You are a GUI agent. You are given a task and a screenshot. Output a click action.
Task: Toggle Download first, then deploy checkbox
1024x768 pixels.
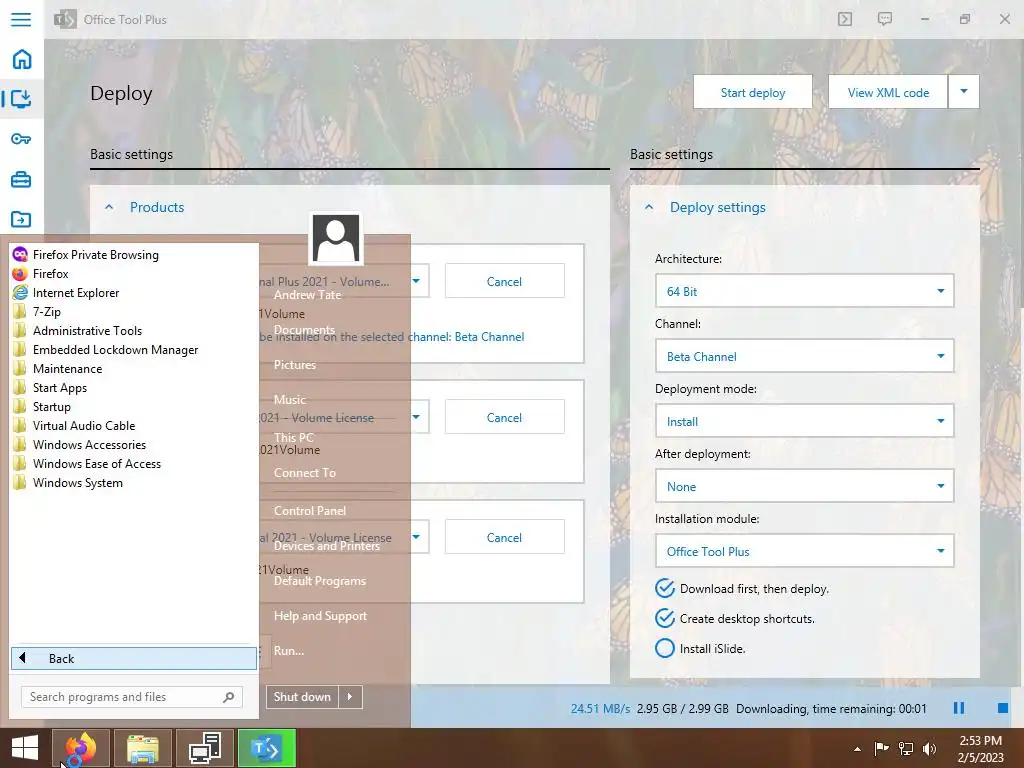pos(665,588)
